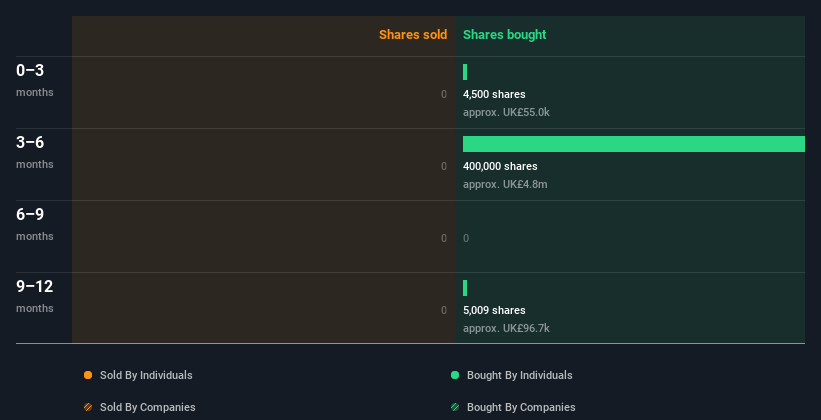Screen dimensions: 821x420
Task: Click the orange Sold By Individuals legend dot
Action: (88, 375)
